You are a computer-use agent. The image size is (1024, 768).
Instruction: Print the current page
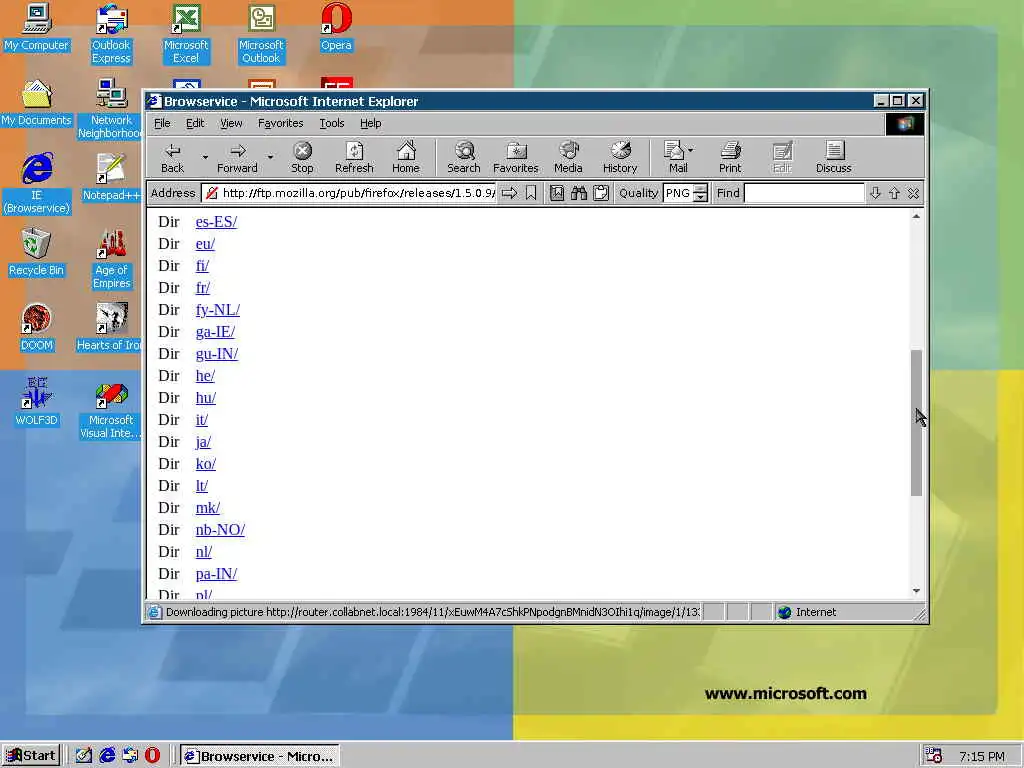click(x=730, y=158)
